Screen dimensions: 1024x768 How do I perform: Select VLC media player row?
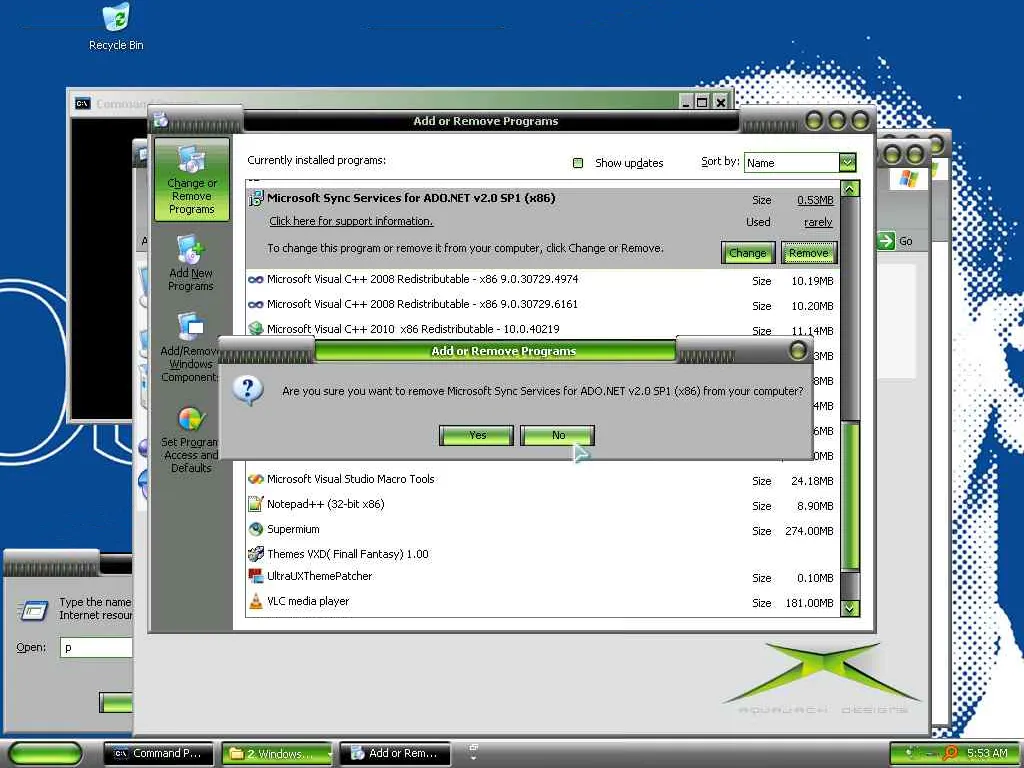click(x=542, y=601)
